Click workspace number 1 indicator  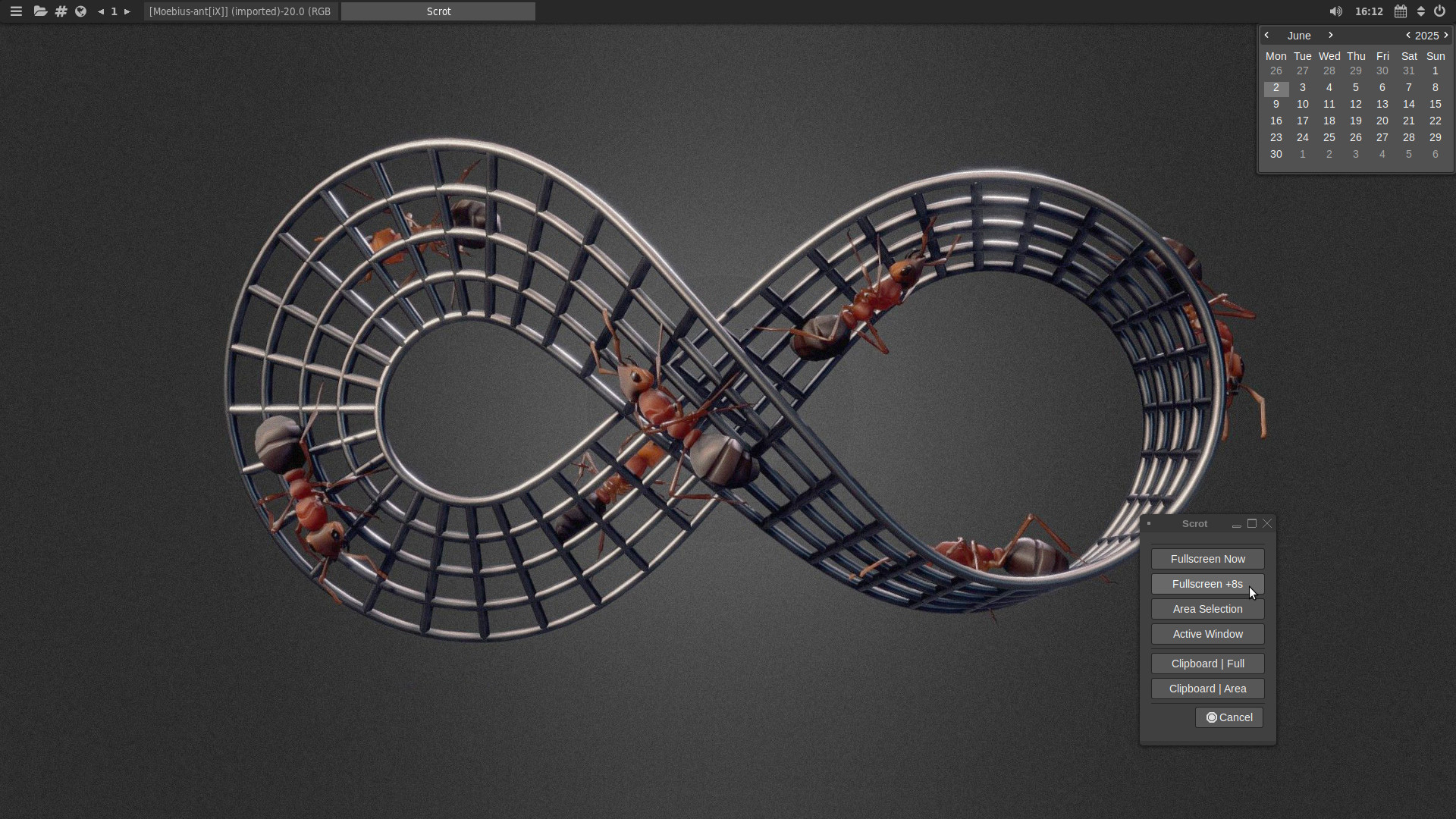[x=115, y=11]
